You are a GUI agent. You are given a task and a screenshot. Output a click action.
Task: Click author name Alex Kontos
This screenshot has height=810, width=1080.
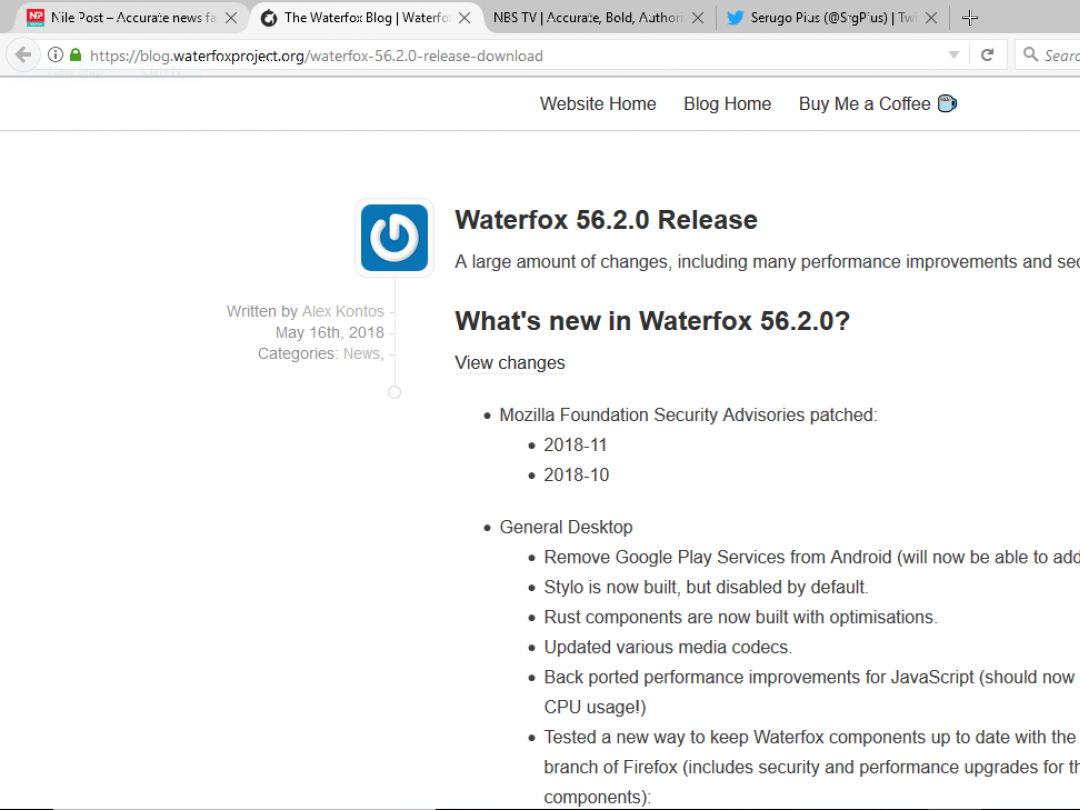(343, 311)
